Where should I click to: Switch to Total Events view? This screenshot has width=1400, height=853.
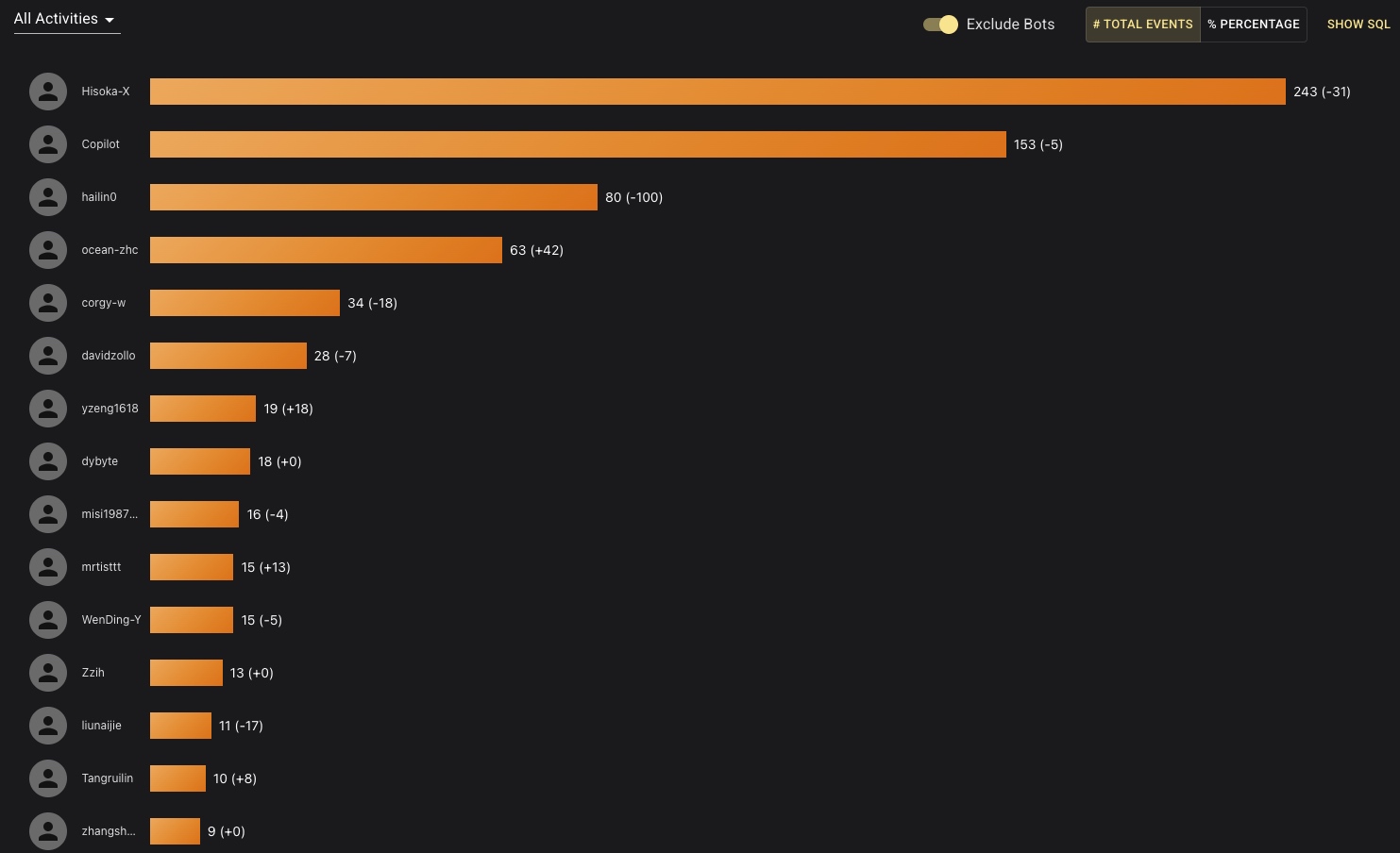pos(1142,25)
